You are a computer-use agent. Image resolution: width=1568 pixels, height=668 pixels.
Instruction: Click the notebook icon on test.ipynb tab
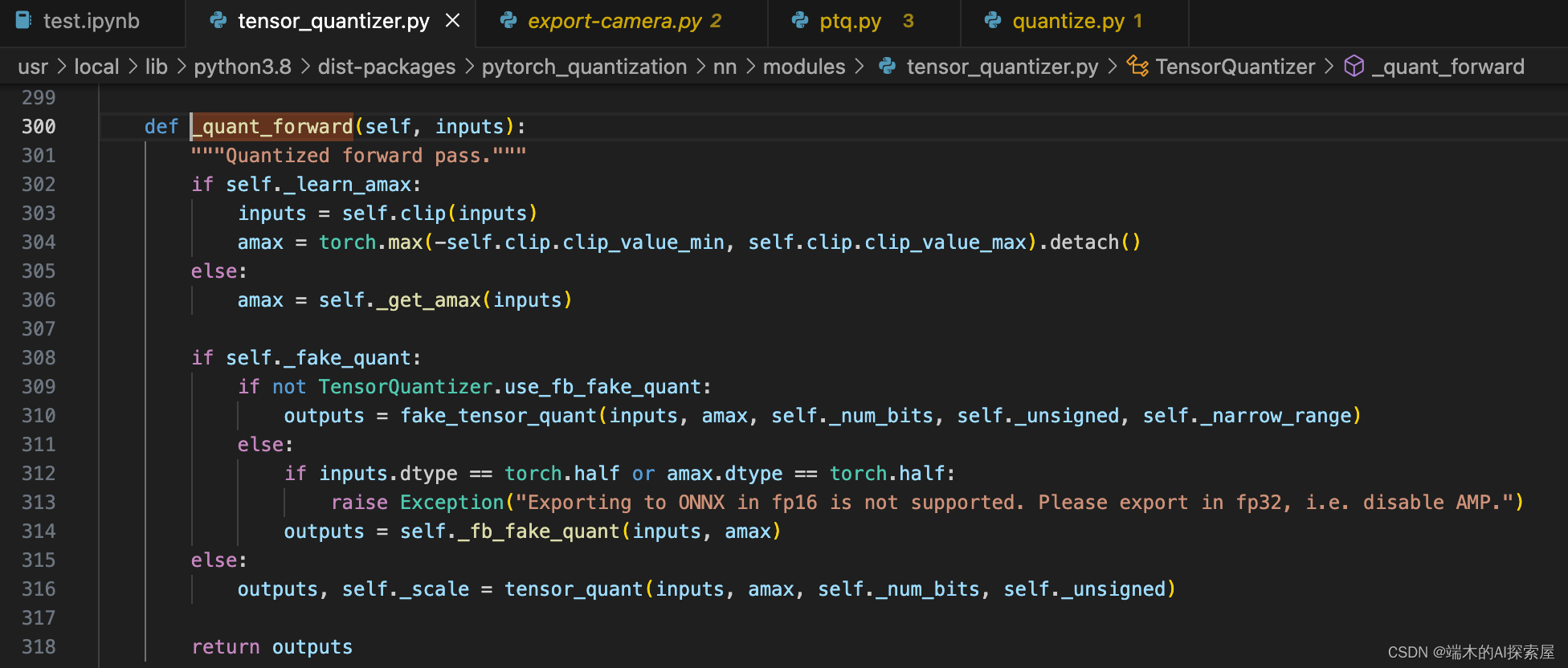pos(24,20)
